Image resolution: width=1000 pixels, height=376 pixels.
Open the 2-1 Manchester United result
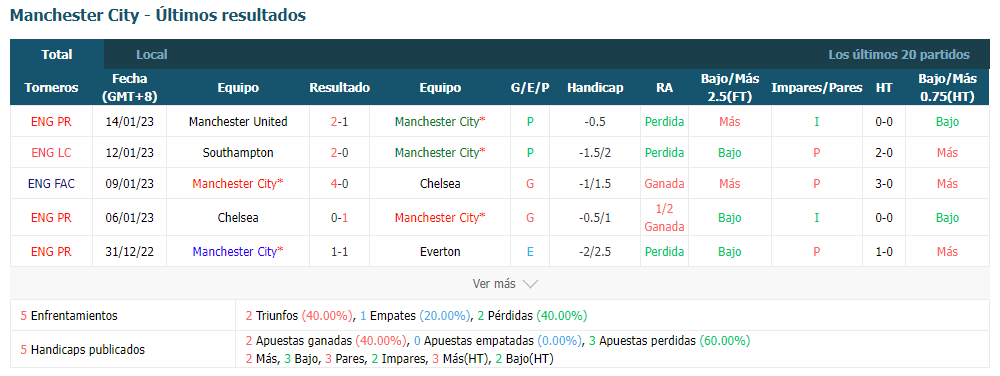tap(339, 122)
